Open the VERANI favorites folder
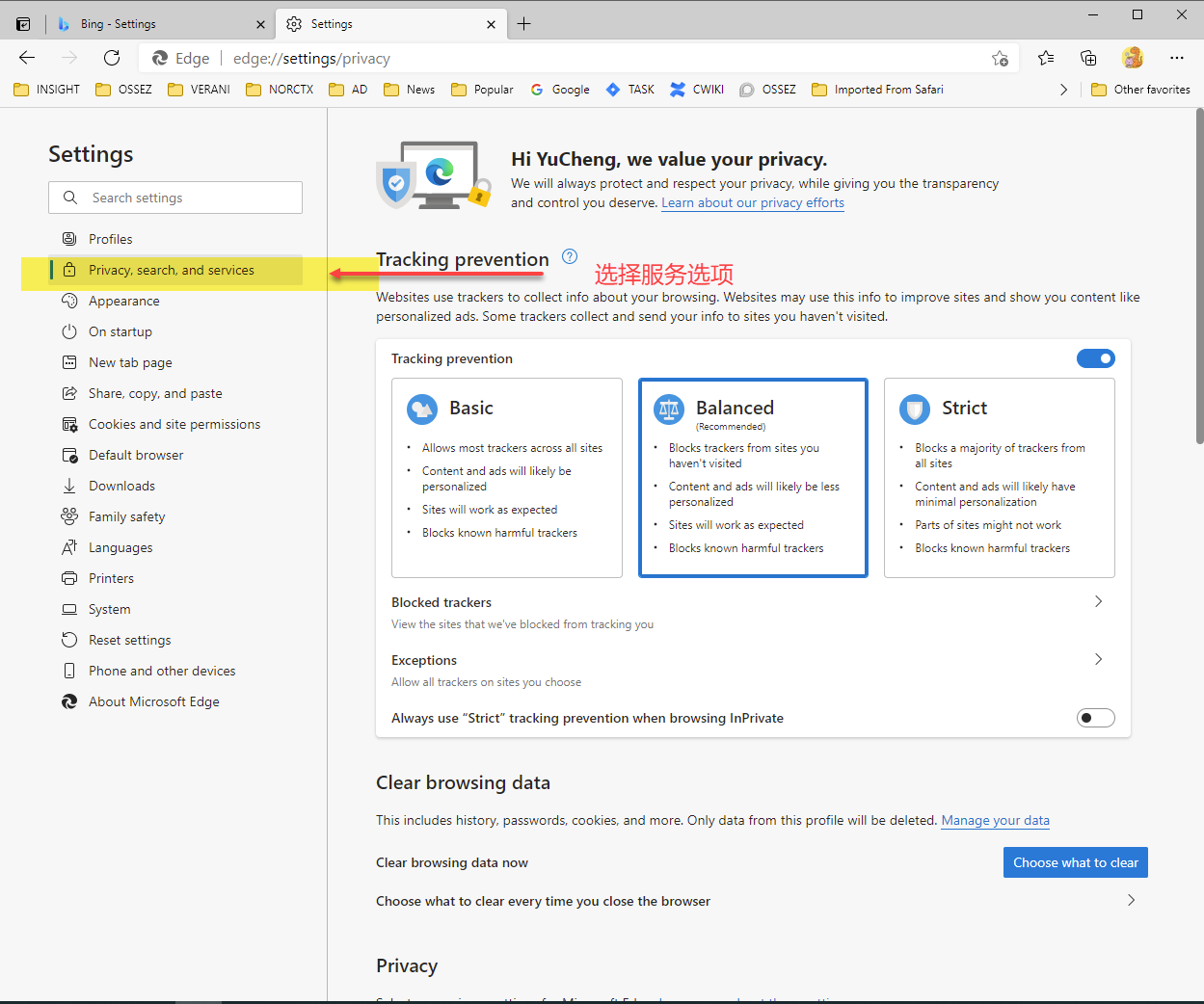The width and height of the screenshot is (1204, 1004). (x=199, y=90)
